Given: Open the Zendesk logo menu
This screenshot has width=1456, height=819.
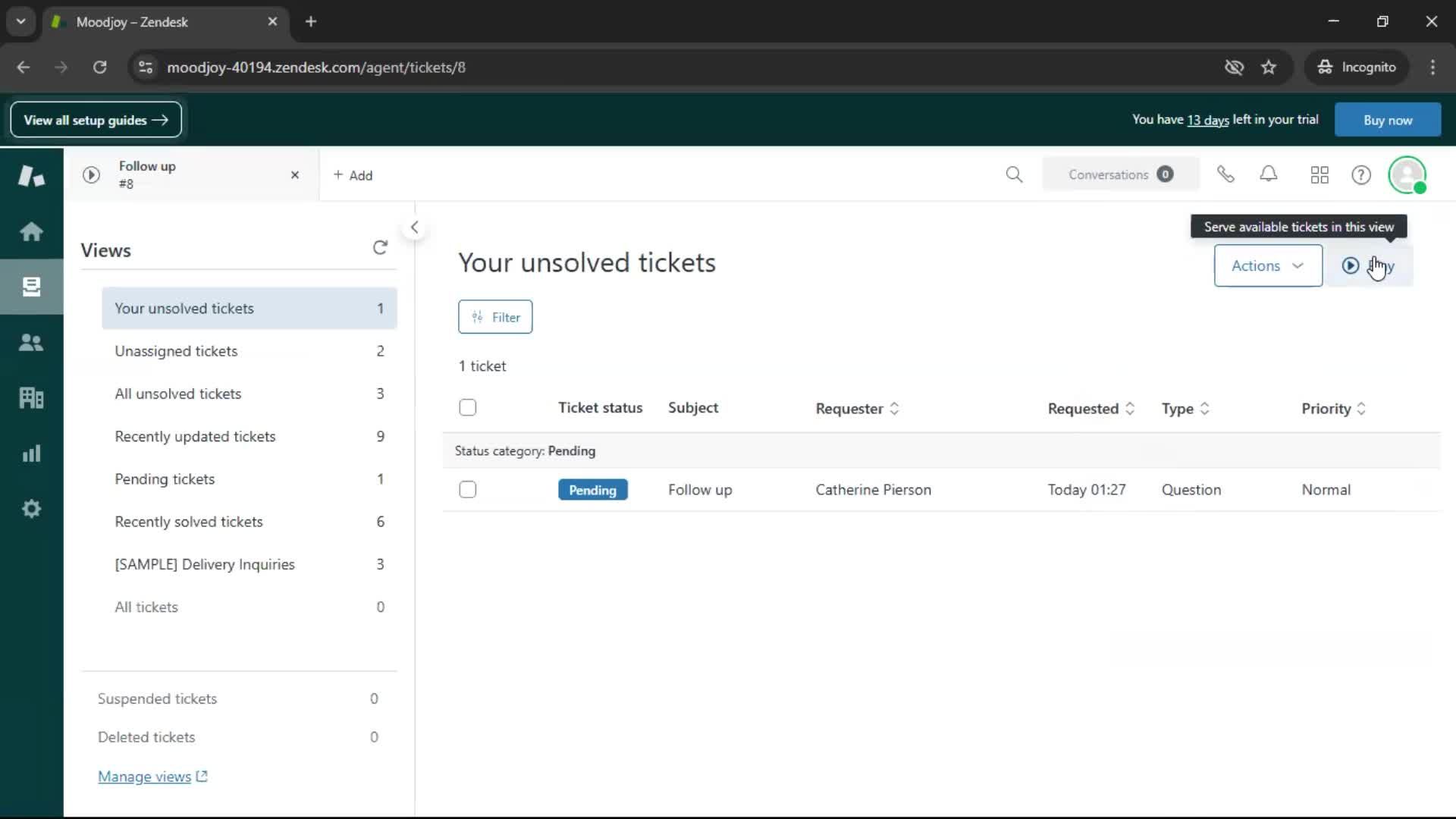Looking at the screenshot, I should point(31,176).
